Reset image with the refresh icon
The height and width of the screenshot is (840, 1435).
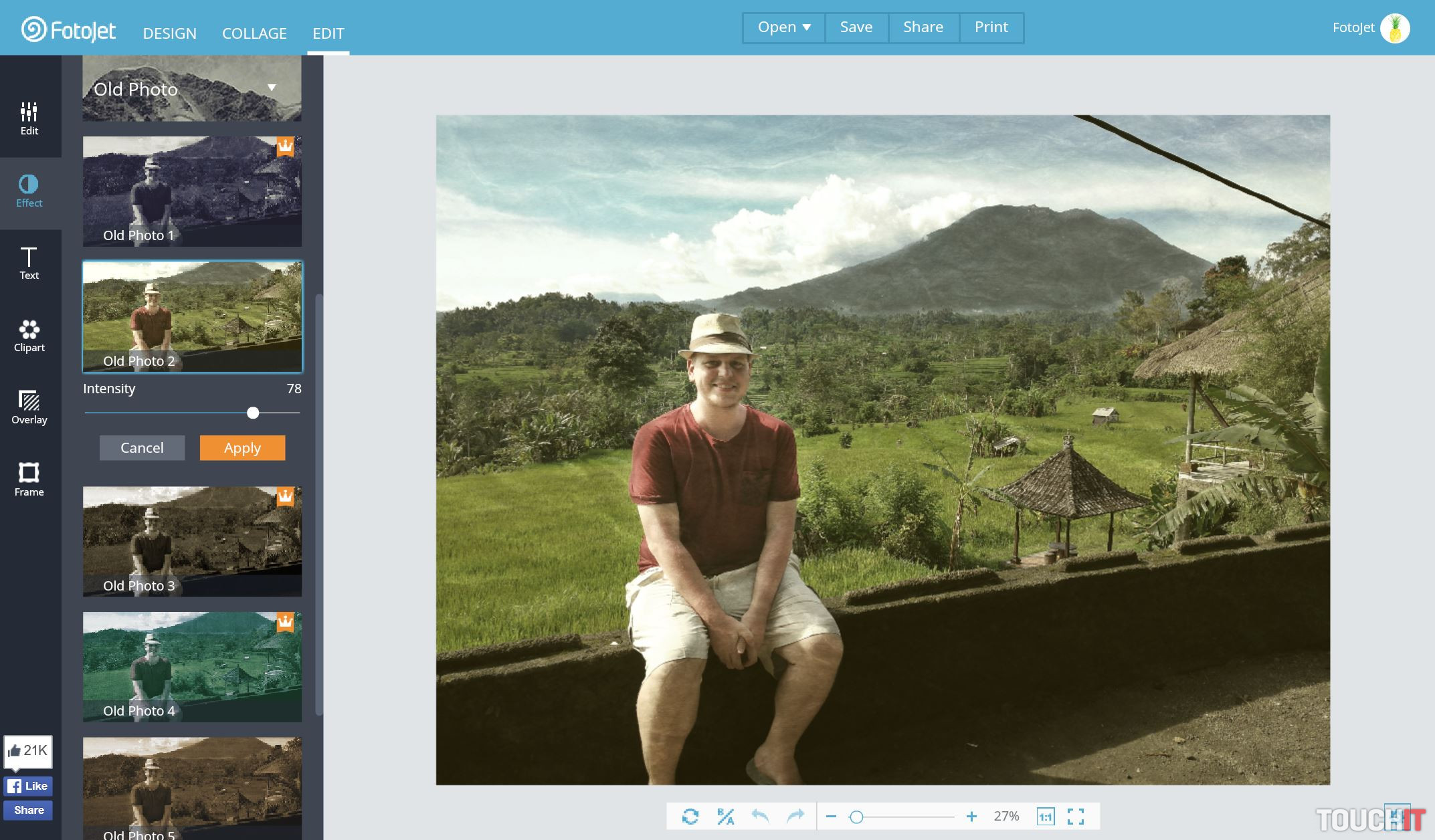[690, 816]
